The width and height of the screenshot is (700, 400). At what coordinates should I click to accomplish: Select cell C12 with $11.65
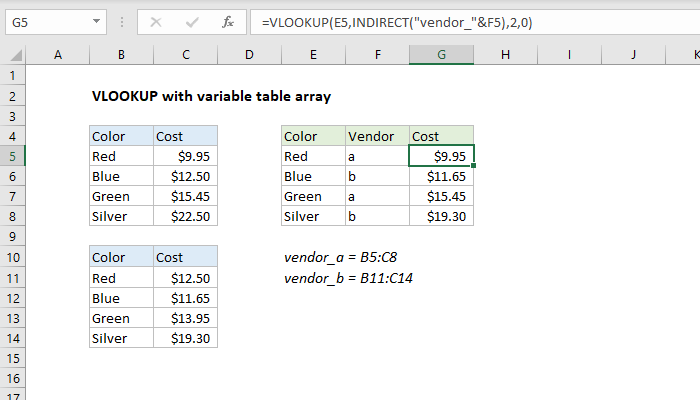click(186, 298)
